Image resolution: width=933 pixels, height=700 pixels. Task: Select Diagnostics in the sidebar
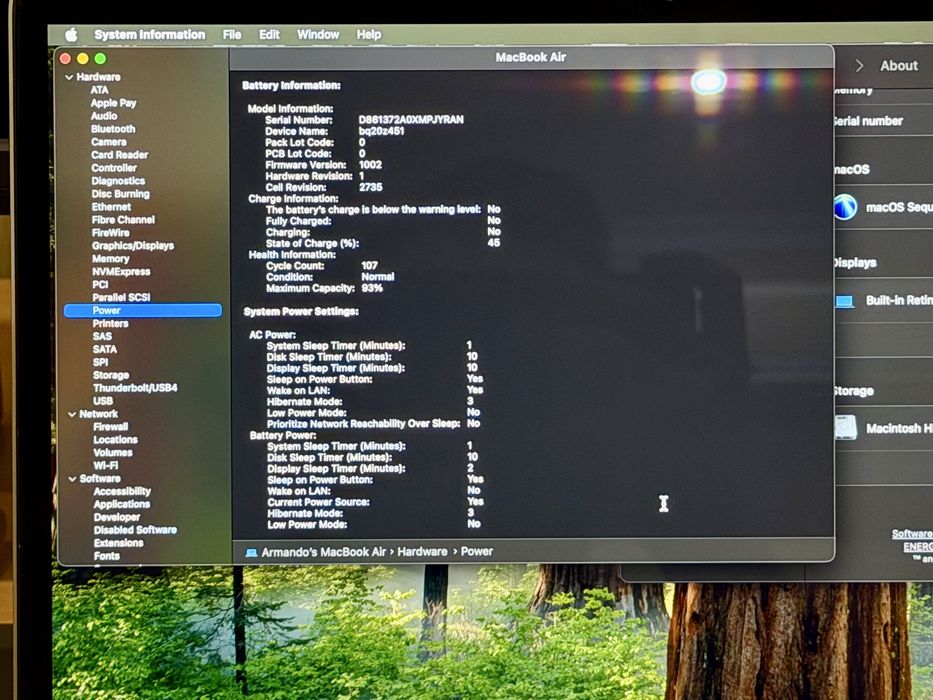[x=118, y=181]
